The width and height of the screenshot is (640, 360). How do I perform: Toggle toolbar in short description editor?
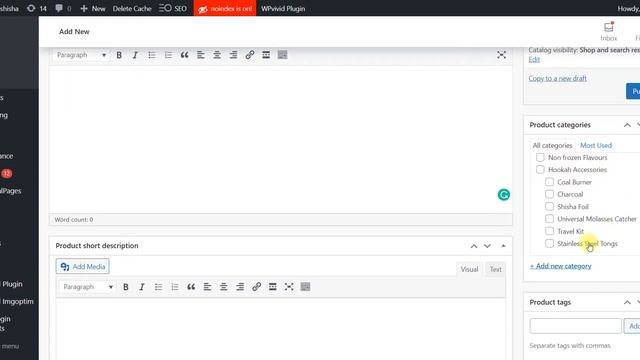305,287
